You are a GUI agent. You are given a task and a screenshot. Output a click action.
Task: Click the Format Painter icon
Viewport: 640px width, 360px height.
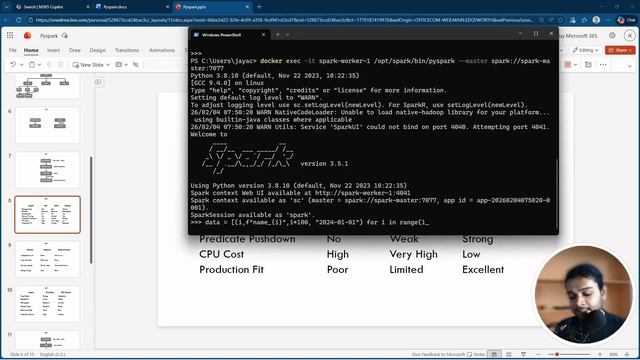49,64
